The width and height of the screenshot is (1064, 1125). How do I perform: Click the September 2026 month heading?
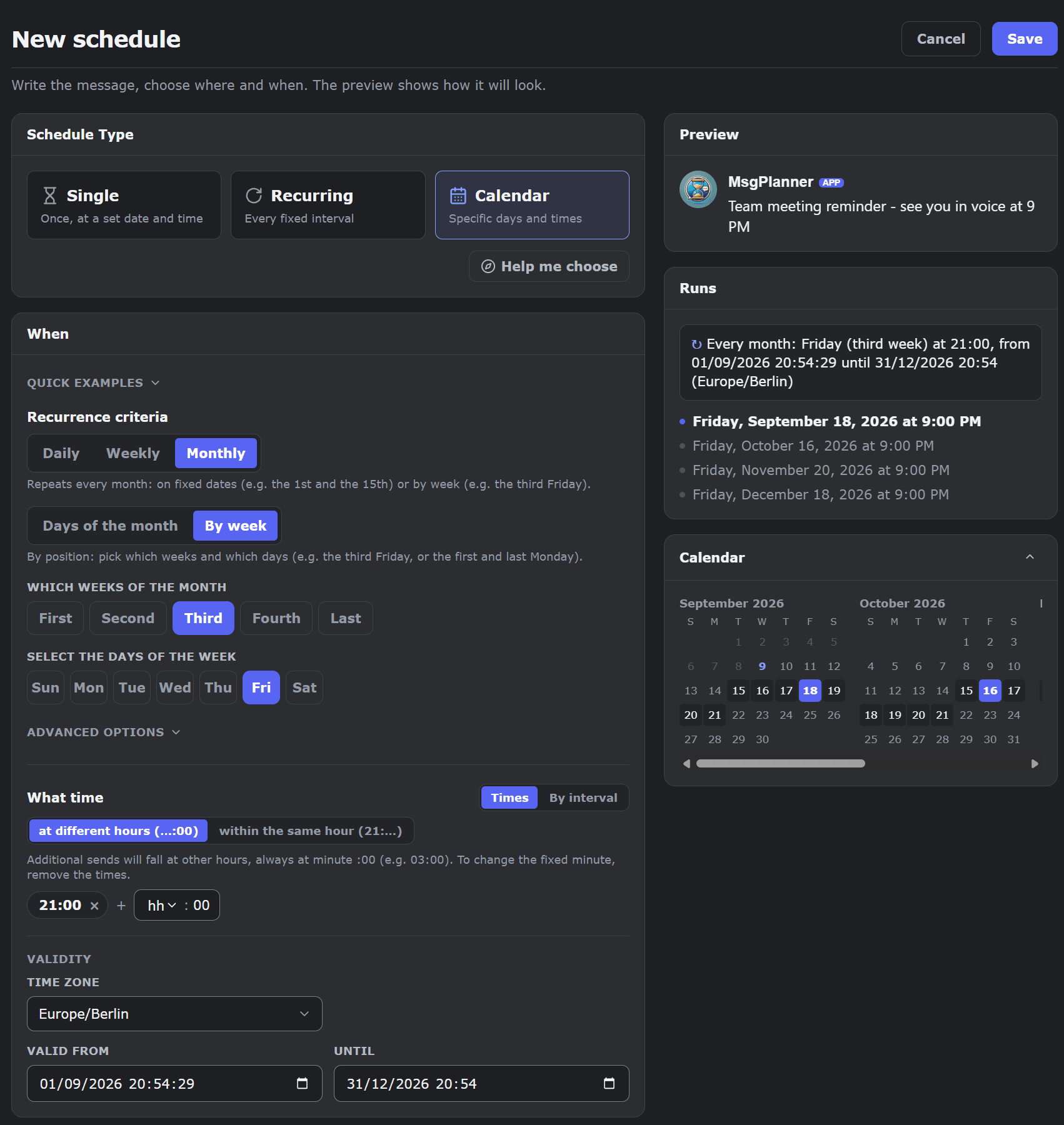tap(731, 603)
